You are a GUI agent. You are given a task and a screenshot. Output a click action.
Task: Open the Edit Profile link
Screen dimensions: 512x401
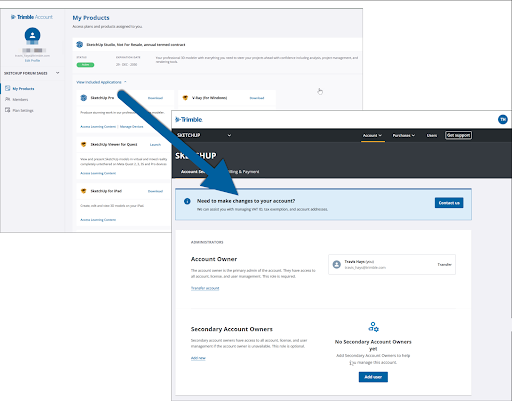(x=32, y=61)
